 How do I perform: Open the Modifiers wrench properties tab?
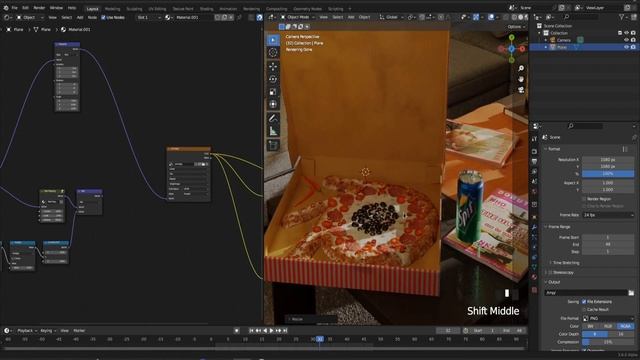534,227
